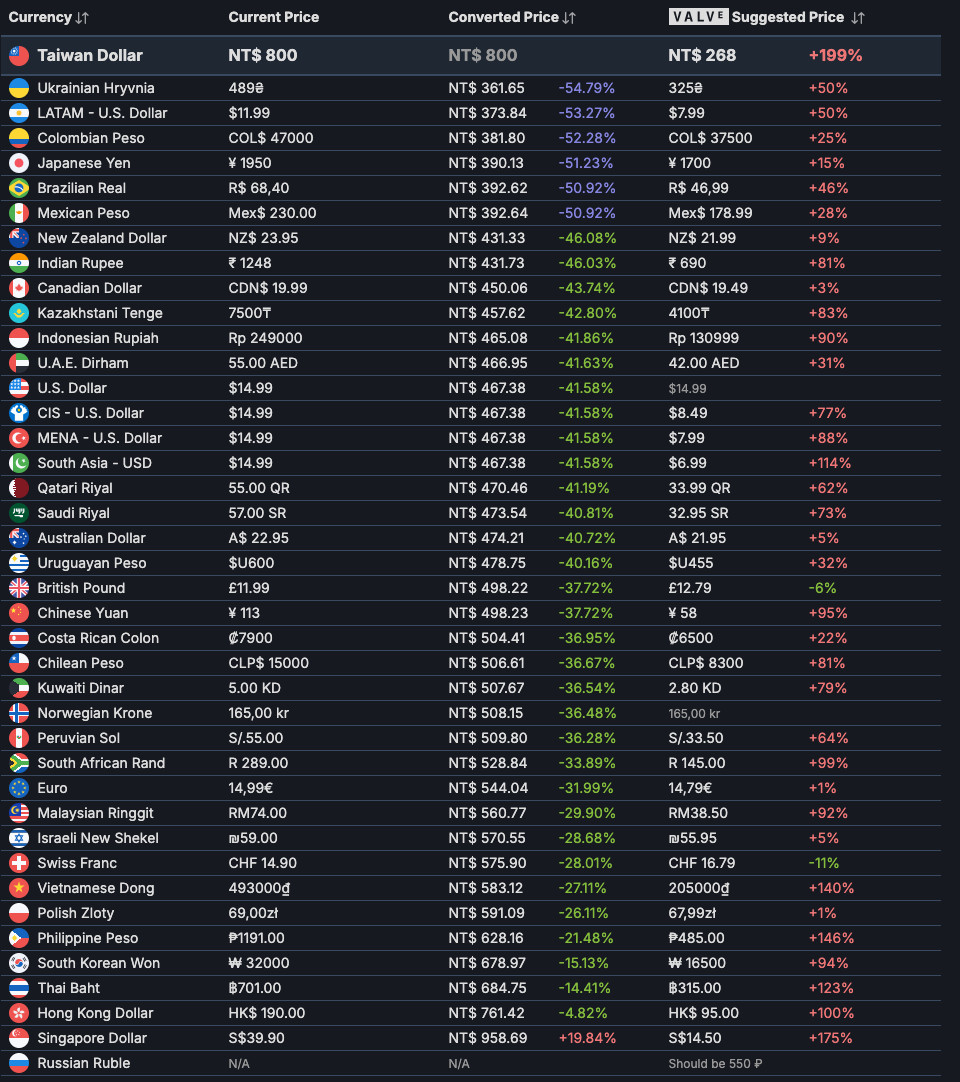
Task: Select the Taiwan Dollar header row
Action: point(90,56)
